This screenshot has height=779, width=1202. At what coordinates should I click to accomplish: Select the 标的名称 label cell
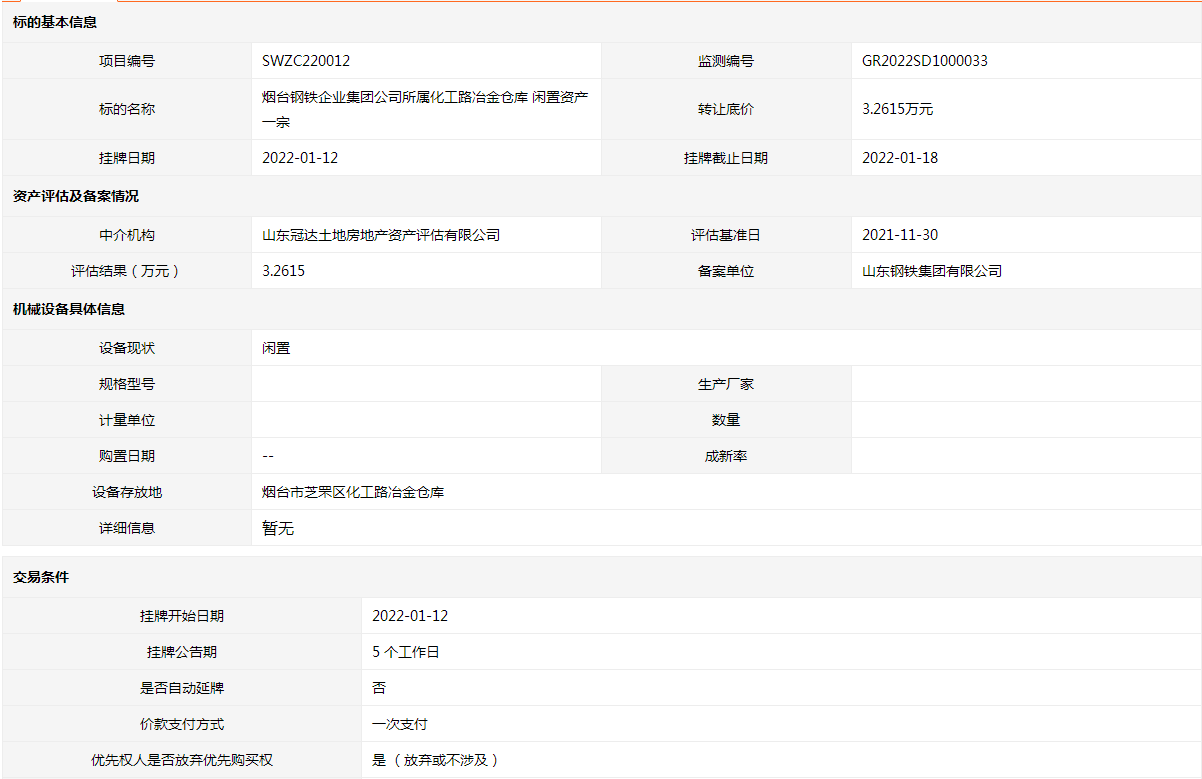(x=127, y=109)
